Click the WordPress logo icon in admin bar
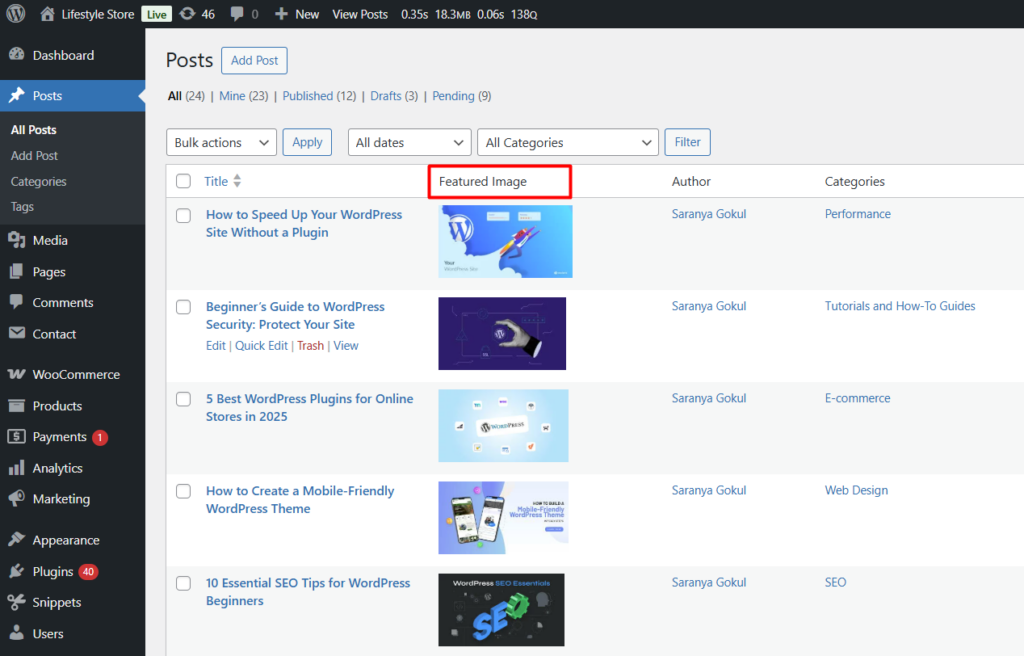1024x656 pixels. (x=15, y=14)
